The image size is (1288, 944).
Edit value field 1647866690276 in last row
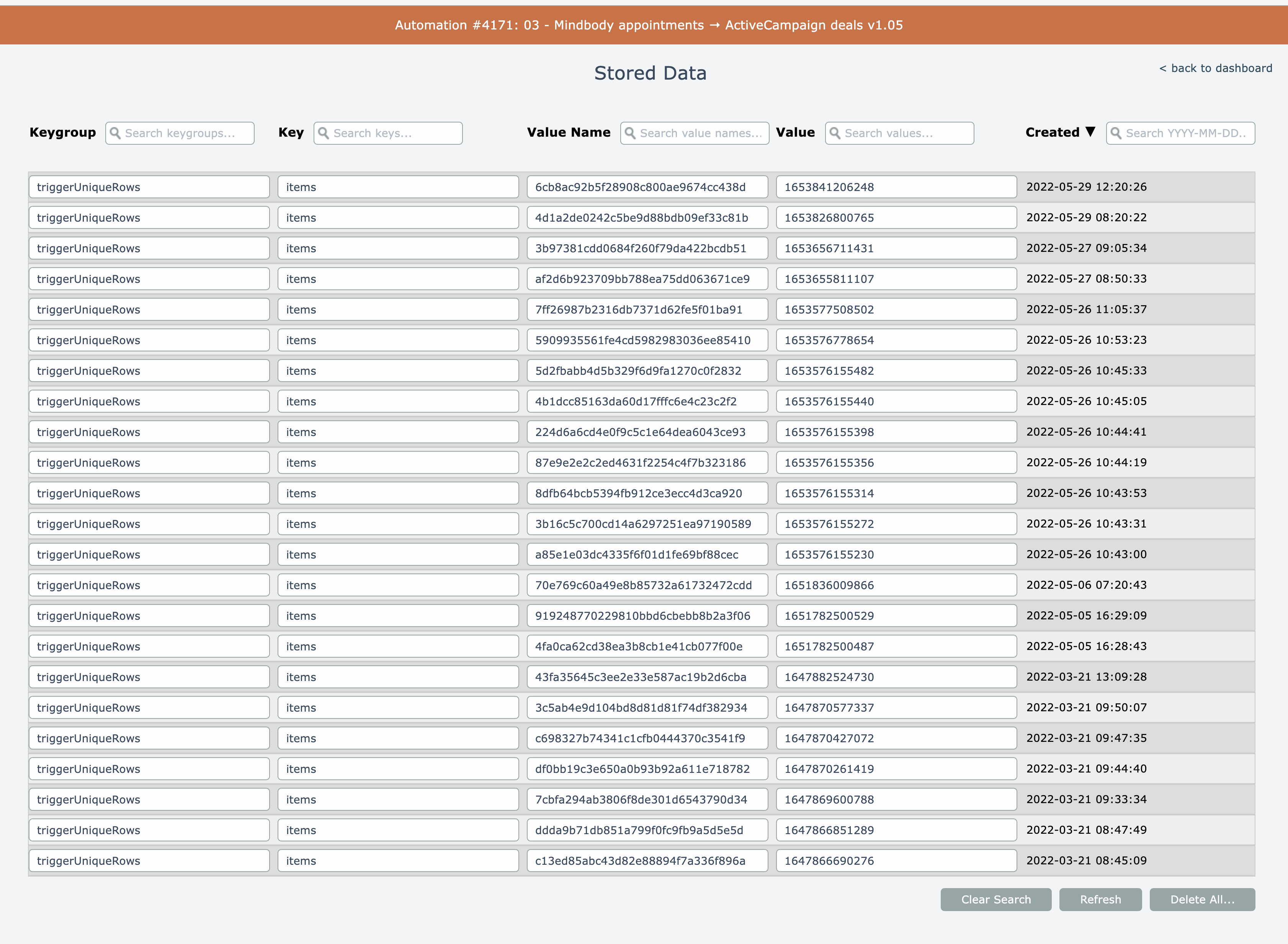point(896,861)
